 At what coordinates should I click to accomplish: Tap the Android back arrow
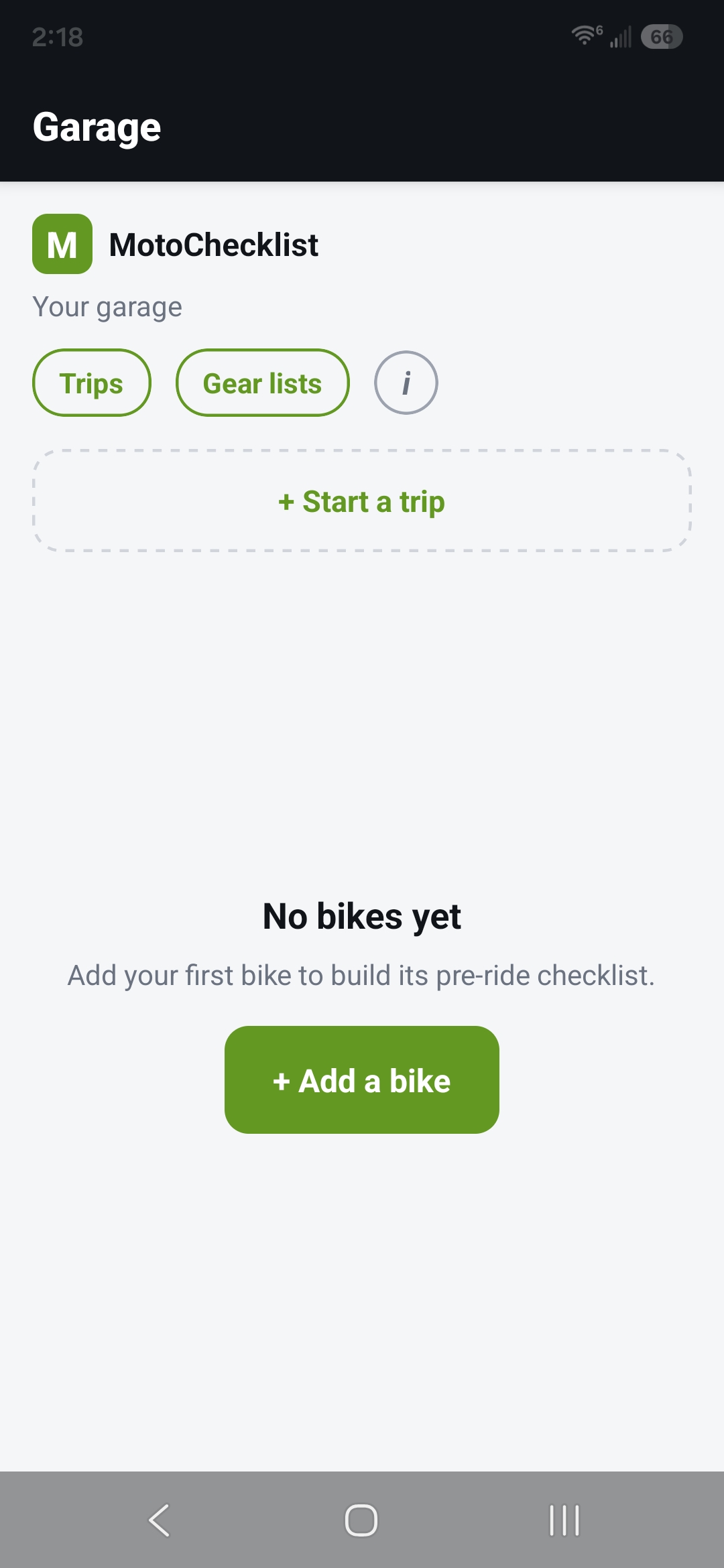click(160, 1520)
